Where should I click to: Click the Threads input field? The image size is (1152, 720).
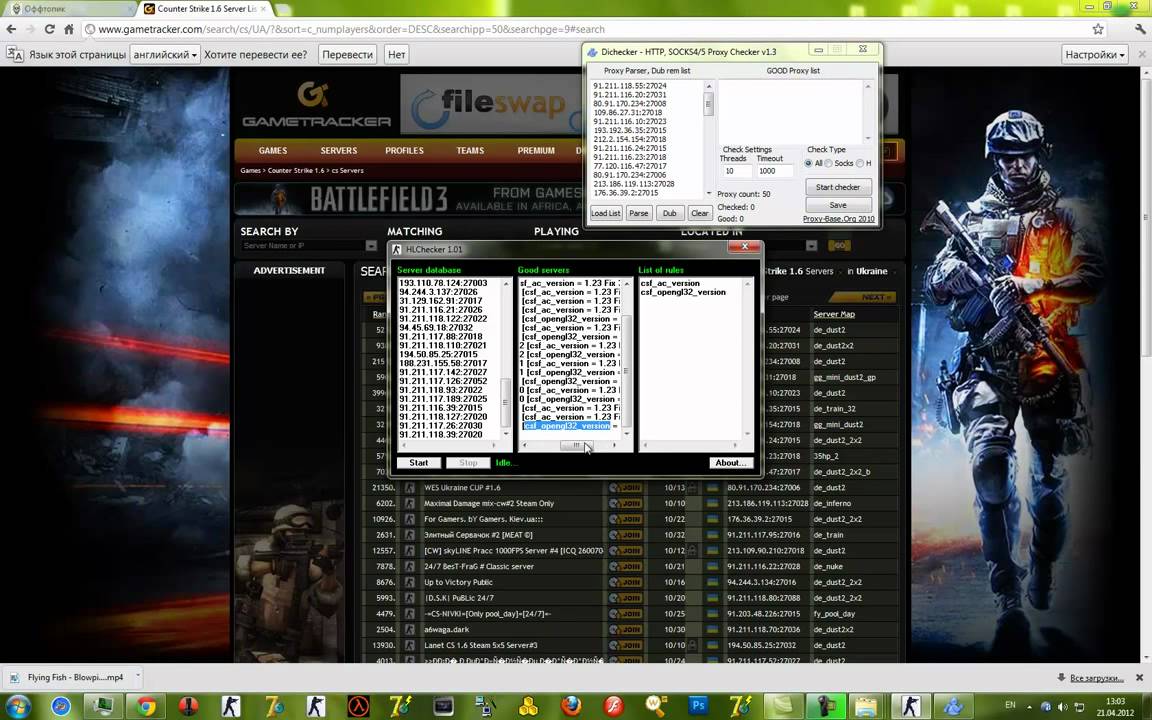click(x=735, y=171)
